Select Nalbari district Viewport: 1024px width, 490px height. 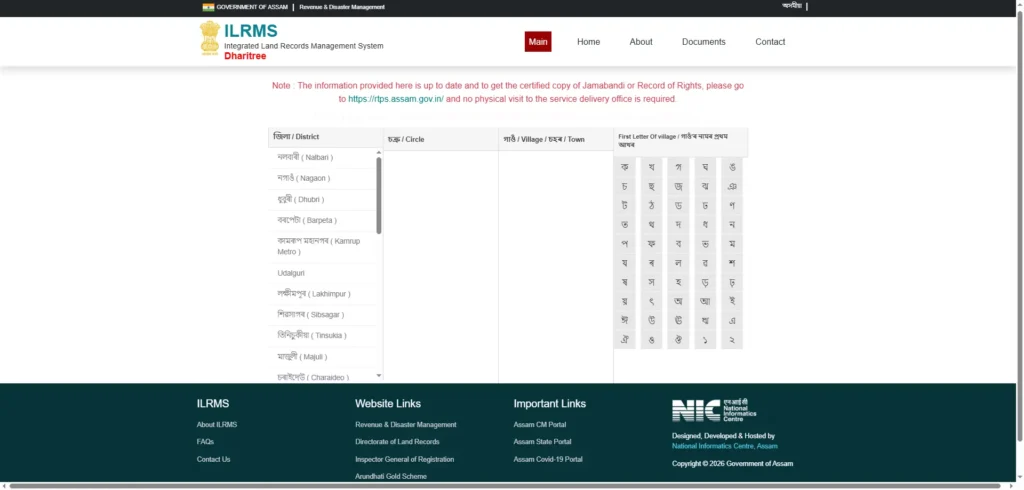(323, 157)
